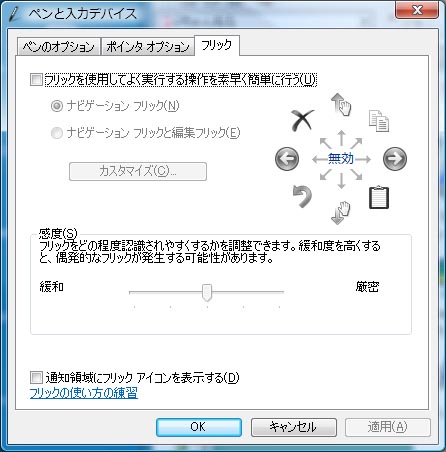Switch to ペンのオプション tab
The width and height of the screenshot is (446, 452).
click(x=59, y=47)
